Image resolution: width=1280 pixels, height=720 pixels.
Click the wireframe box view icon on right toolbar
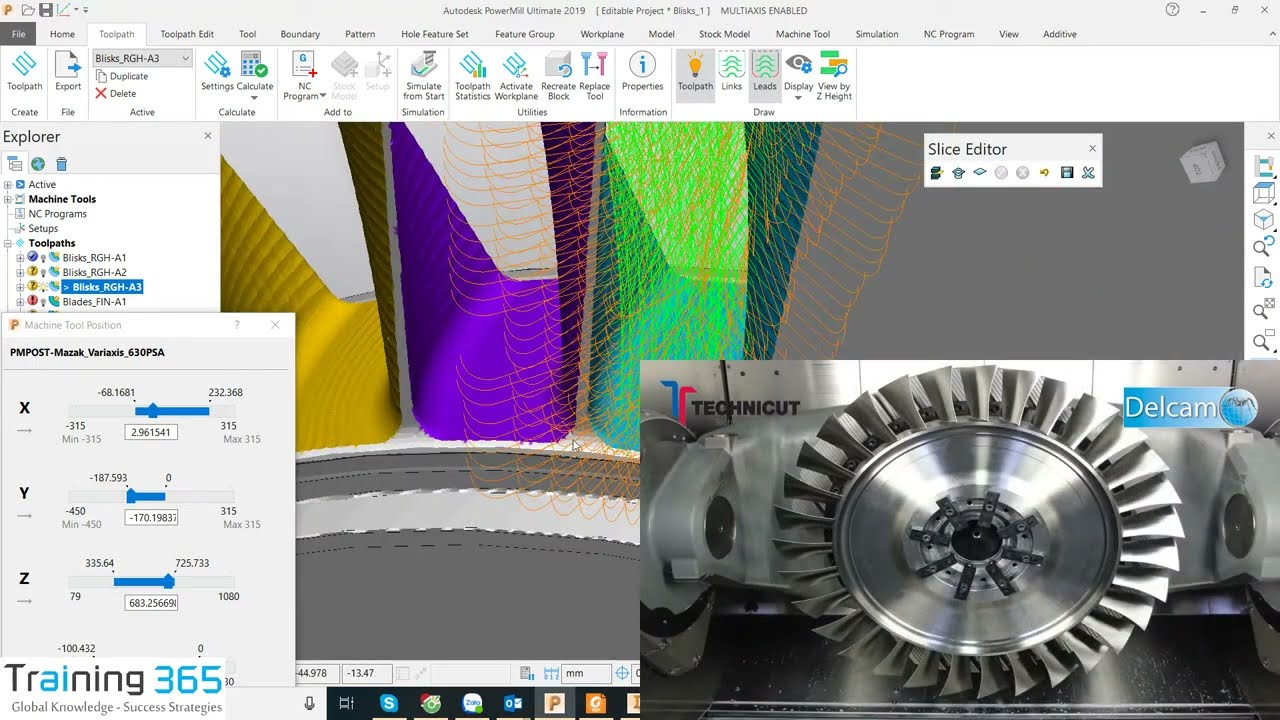pyautogui.click(x=1264, y=193)
